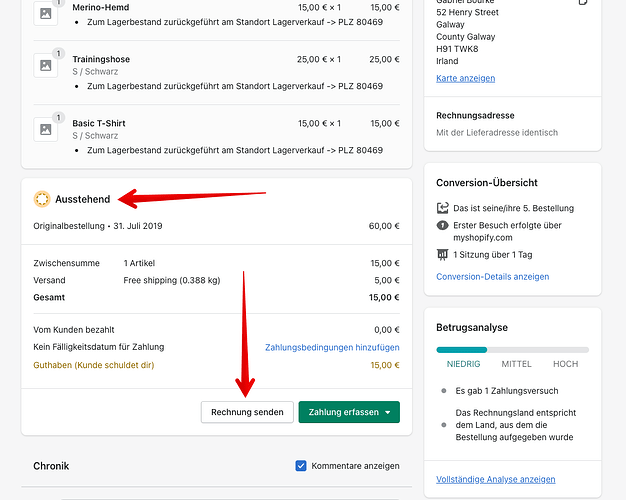The image size is (626, 500).
Task: Click the Rechnung senden button
Action: (x=247, y=412)
